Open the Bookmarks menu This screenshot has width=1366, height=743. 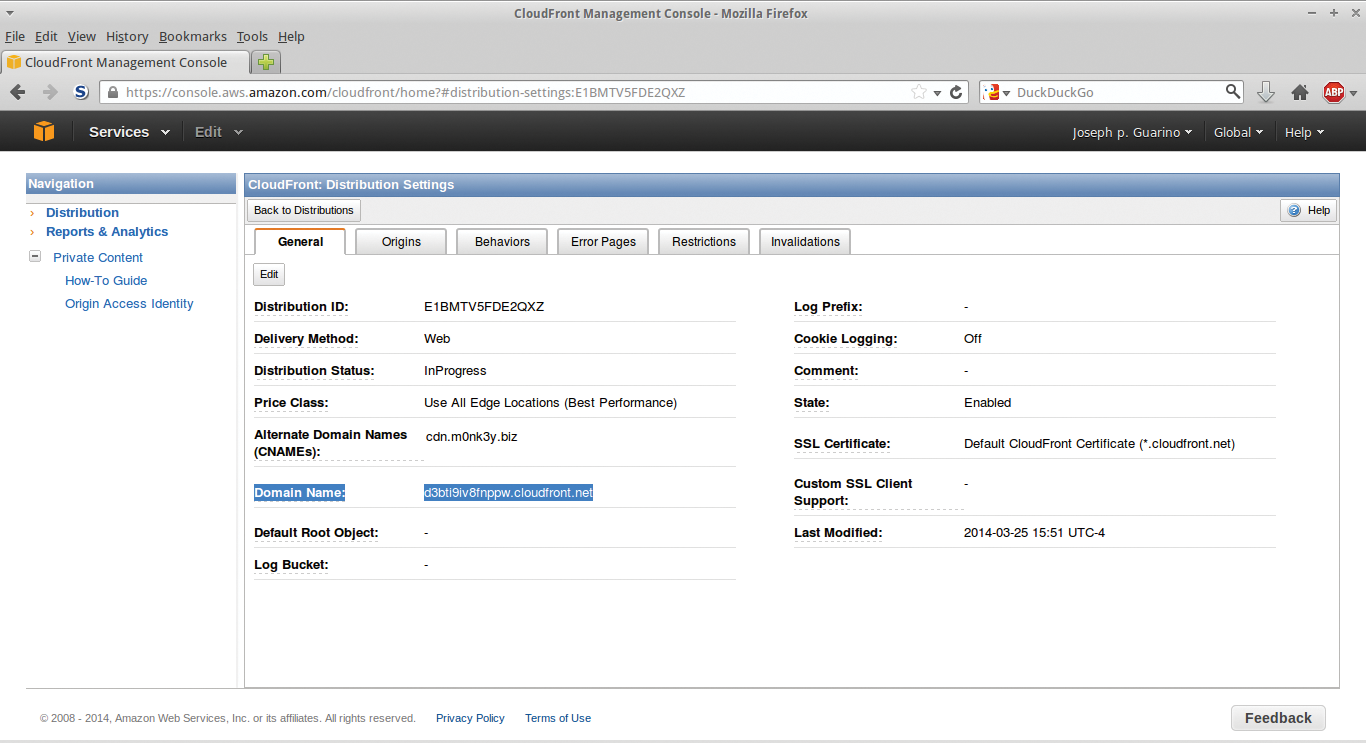coord(193,36)
